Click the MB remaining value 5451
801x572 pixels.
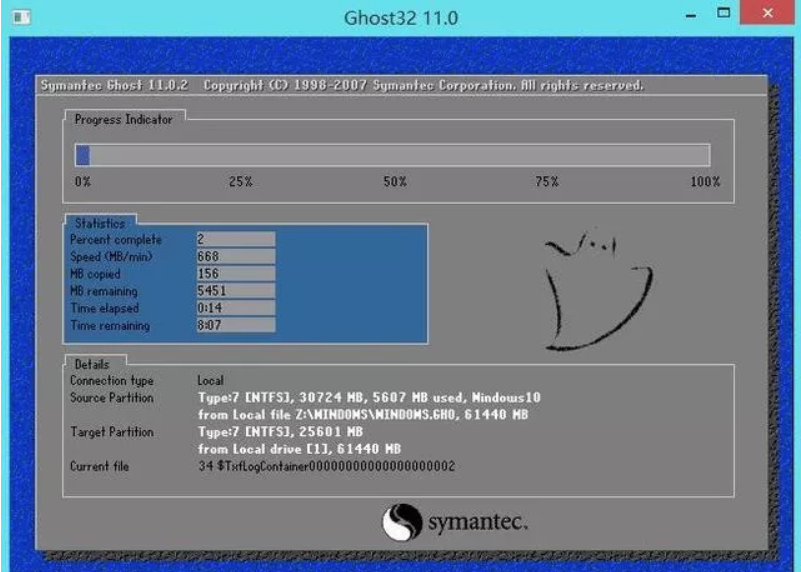(235, 291)
